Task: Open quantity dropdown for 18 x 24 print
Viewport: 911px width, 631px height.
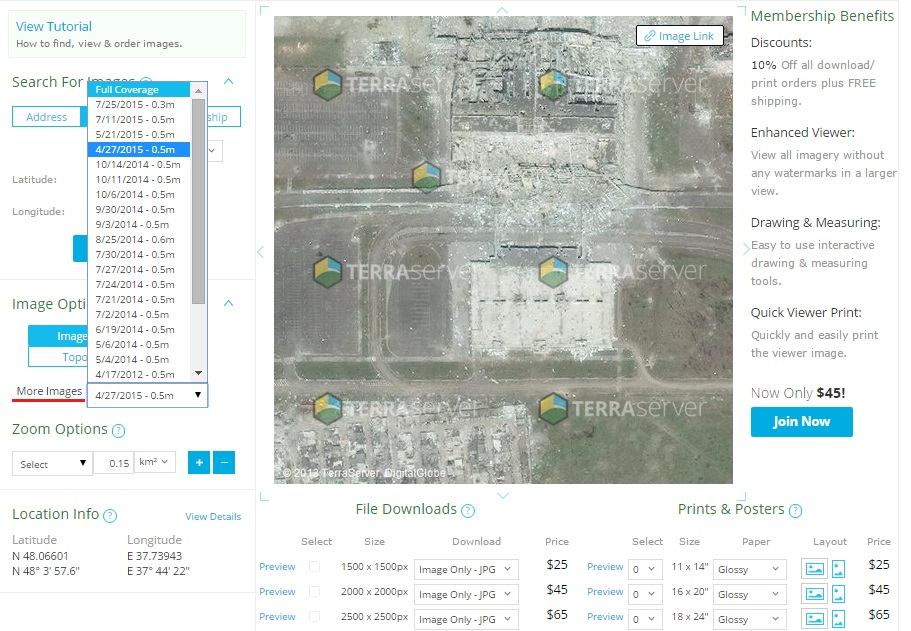Action: click(645, 619)
